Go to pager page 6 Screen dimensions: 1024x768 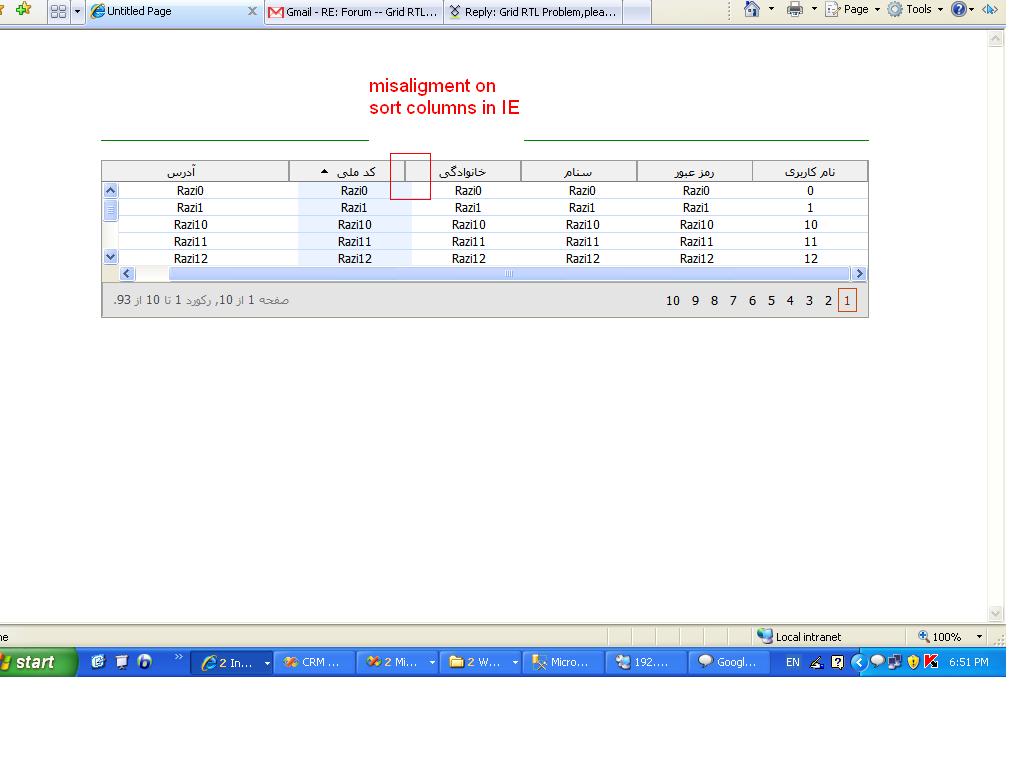click(x=752, y=300)
